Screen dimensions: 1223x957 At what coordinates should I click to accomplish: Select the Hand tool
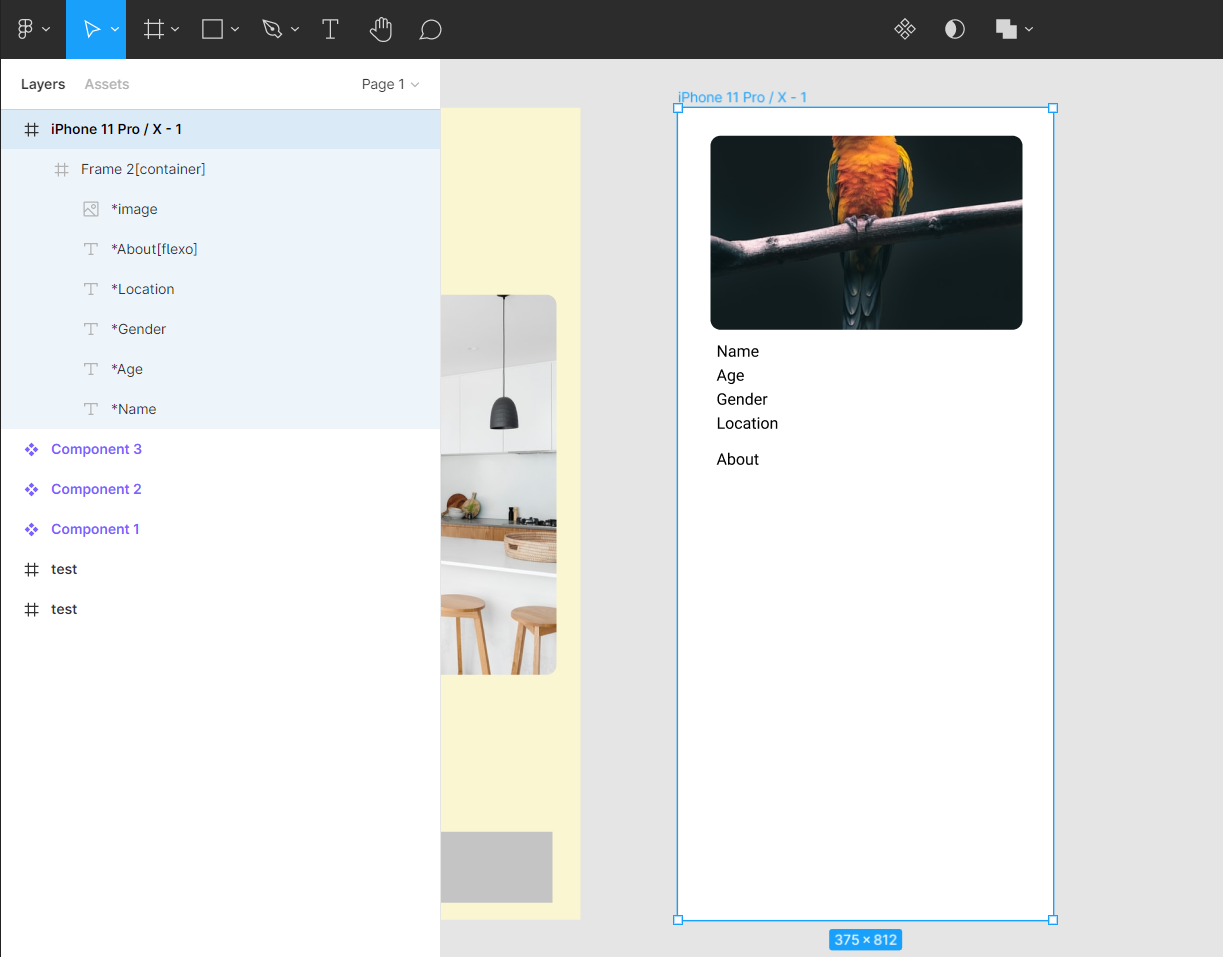coord(381,30)
